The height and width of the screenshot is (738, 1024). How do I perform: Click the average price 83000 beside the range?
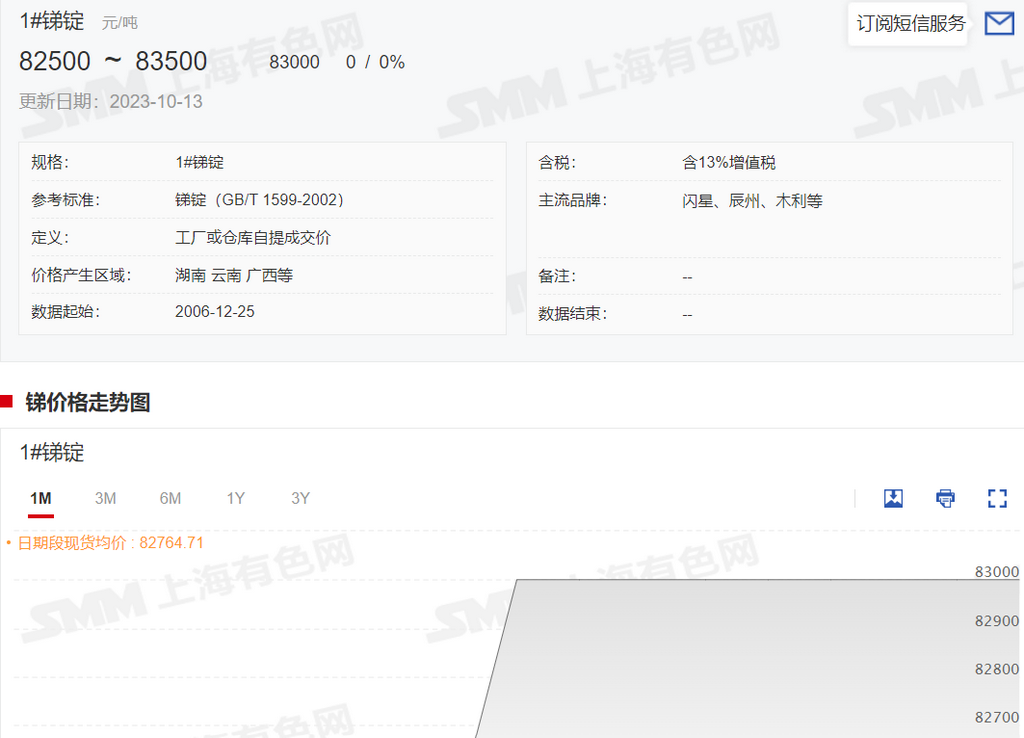295,62
